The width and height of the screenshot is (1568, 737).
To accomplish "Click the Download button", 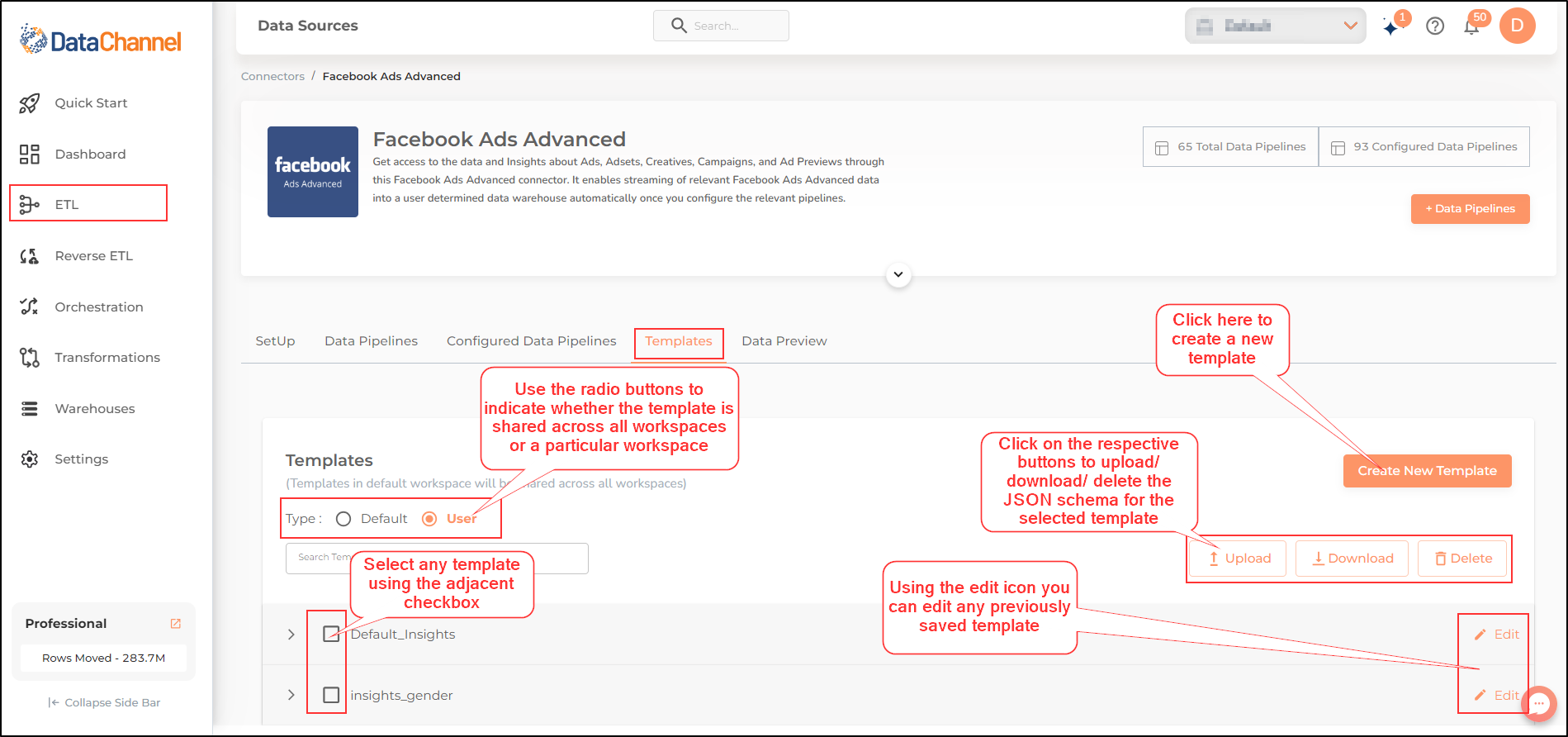I will point(1352,559).
